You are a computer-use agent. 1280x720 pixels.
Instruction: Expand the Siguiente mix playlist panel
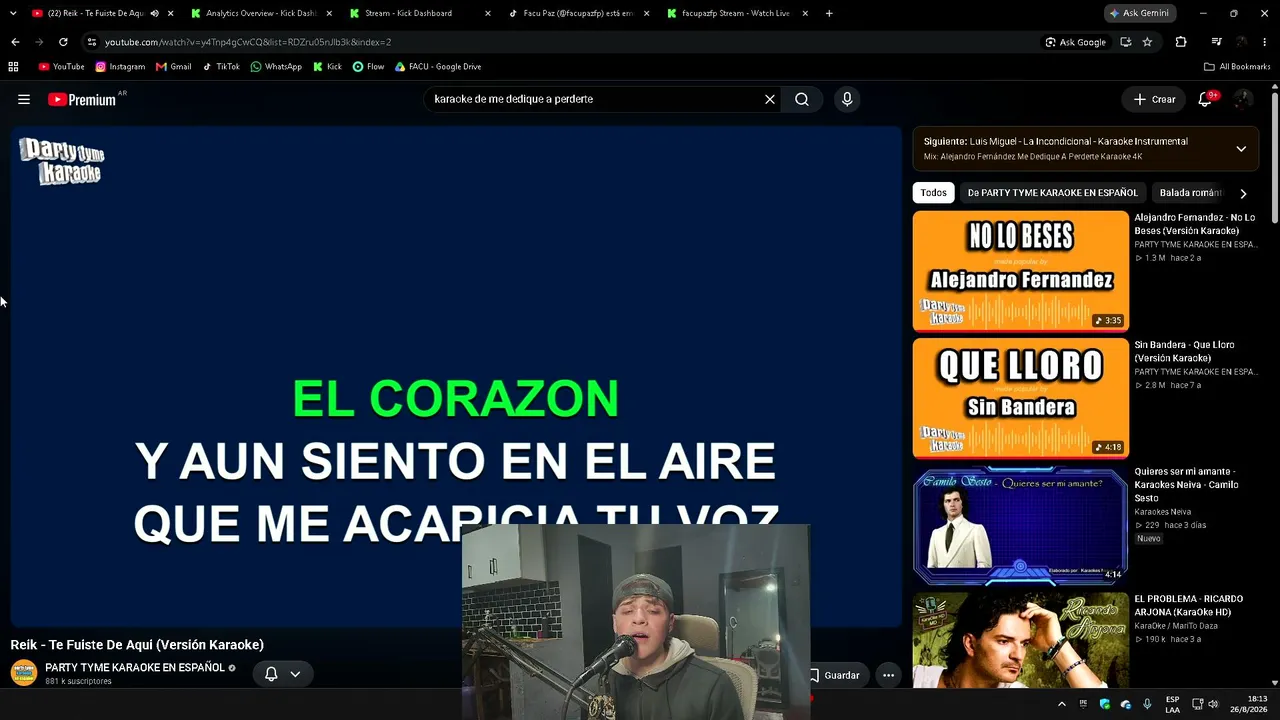tap(1241, 149)
